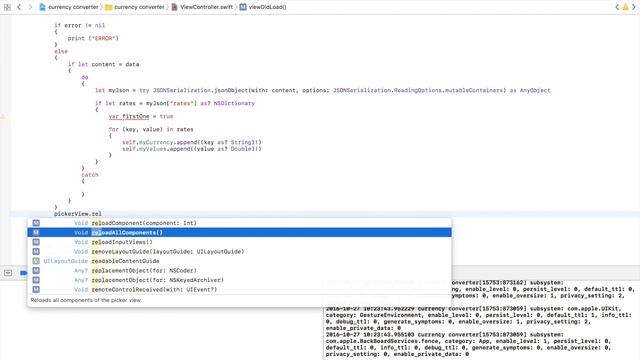Click the for (key, value) in rates line

tap(151, 129)
